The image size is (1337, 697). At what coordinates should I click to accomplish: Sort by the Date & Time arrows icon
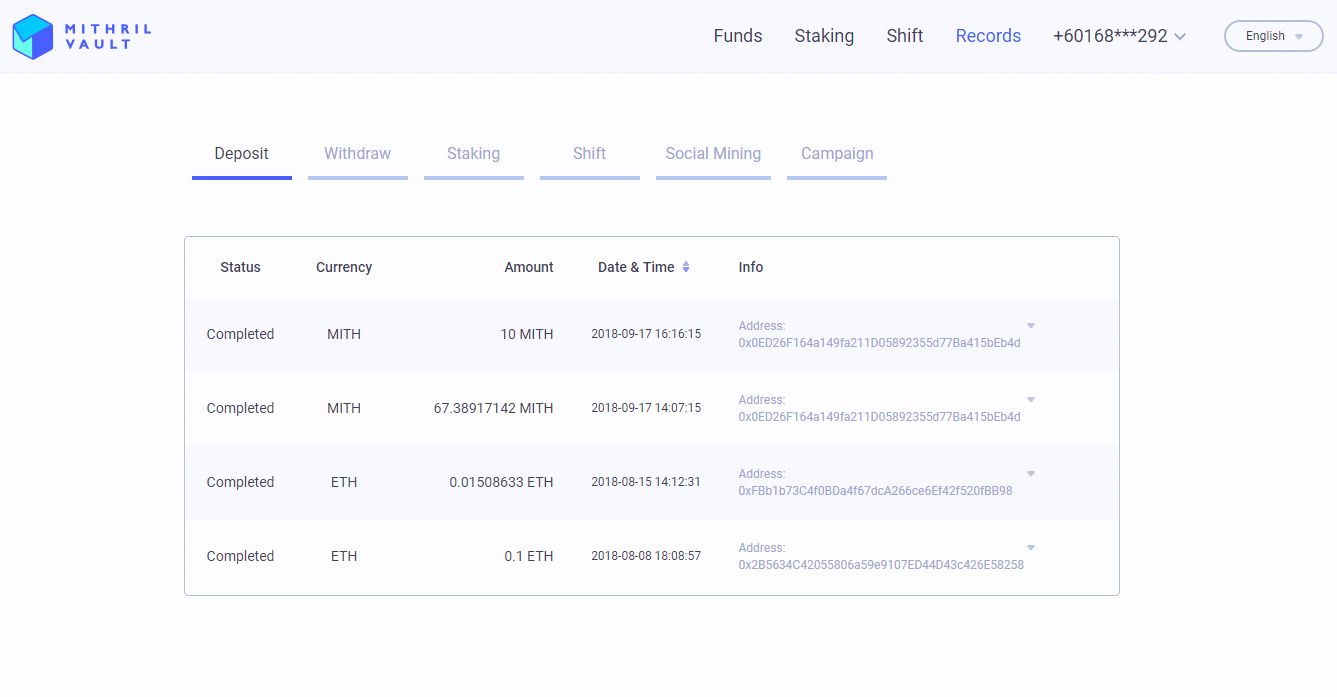point(686,267)
